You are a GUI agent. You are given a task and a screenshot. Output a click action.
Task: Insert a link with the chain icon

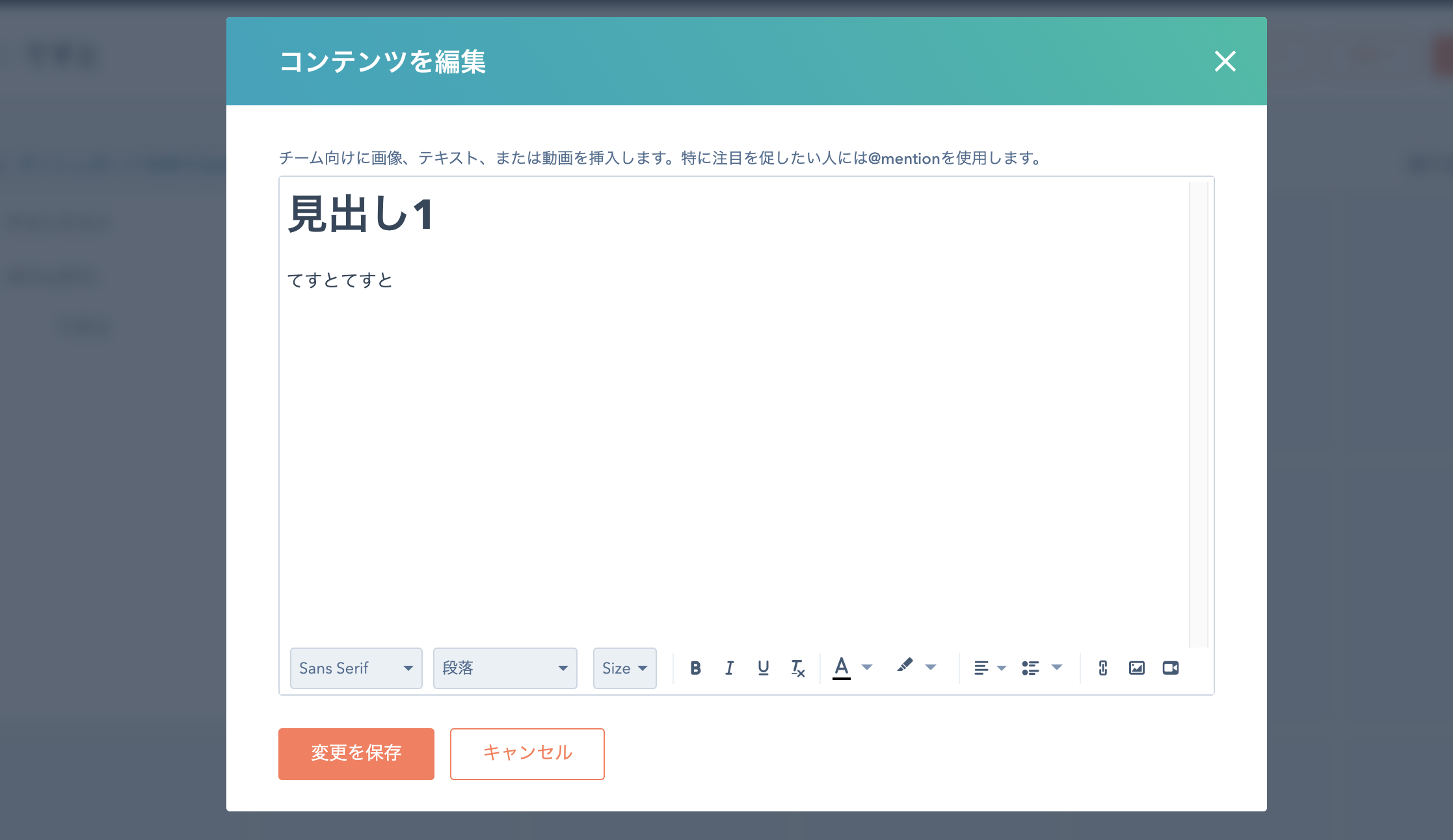click(x=1103, y=668)
